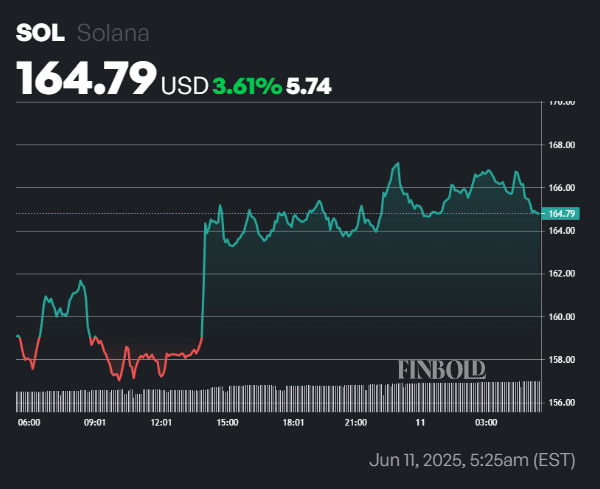Click the 12:01 time axis label
This screenshot has height=489, width=600.
tap(161, 422)
